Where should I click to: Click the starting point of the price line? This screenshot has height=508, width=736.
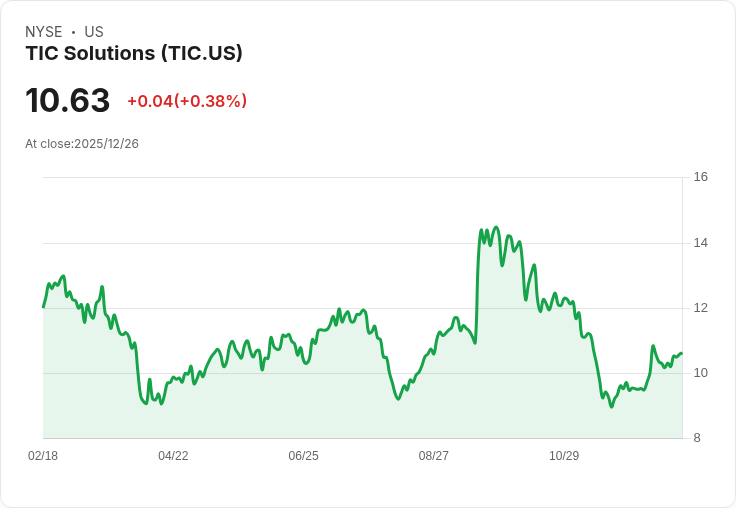[43, 307]
